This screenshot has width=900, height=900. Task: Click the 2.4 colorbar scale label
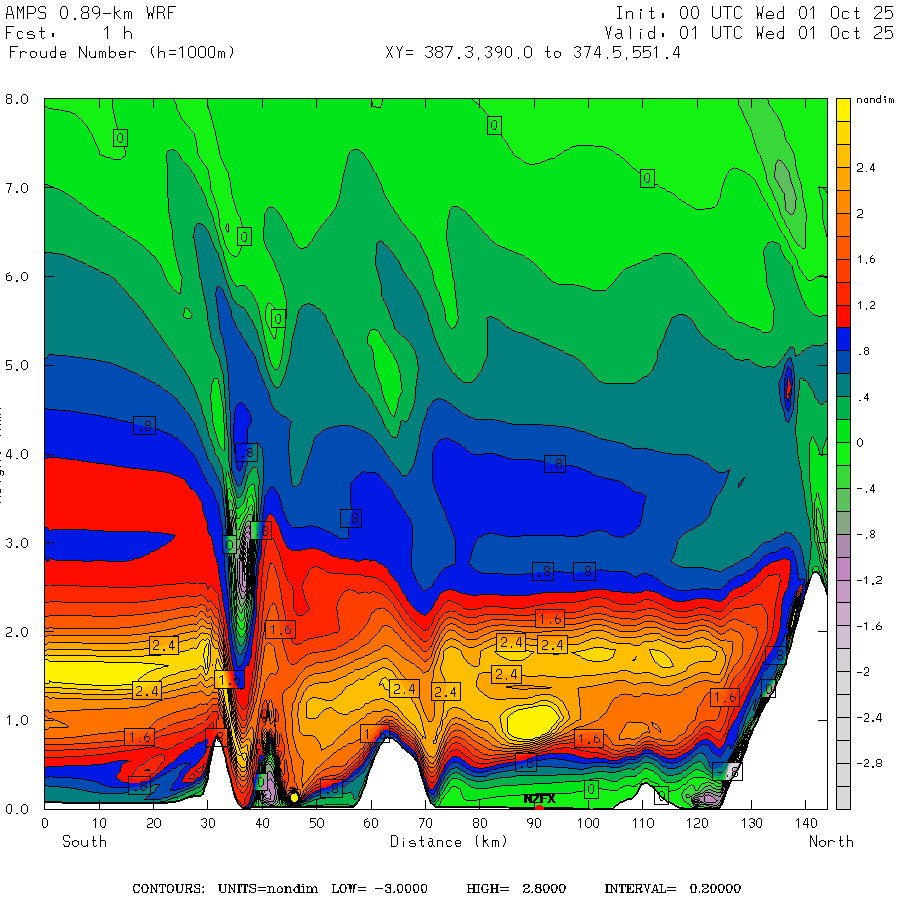[x=866, y=168]
